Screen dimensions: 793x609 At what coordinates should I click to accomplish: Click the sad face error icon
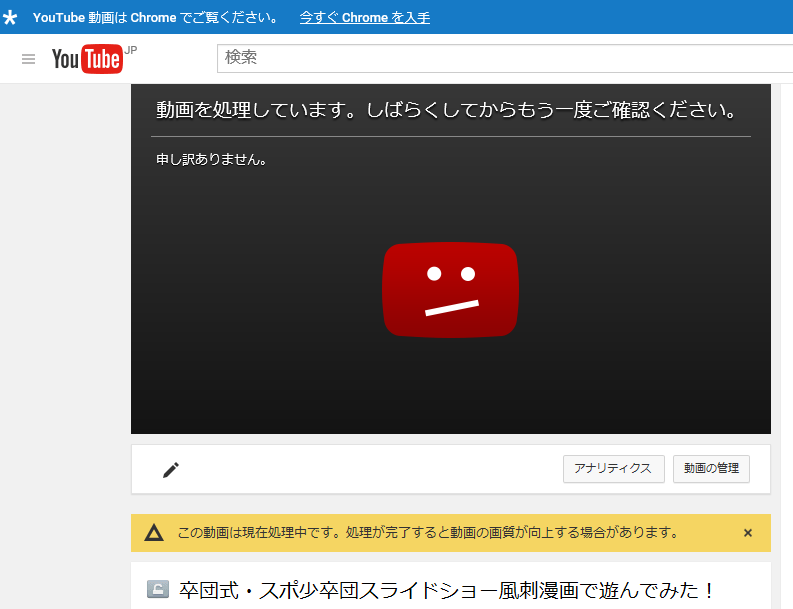coord(451,290)
